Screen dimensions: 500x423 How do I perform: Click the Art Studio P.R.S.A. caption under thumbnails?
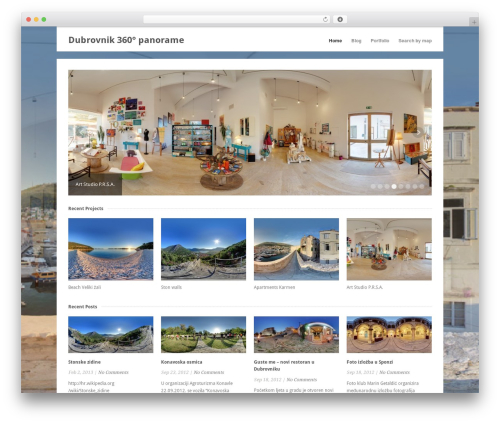tap(365, 287)
